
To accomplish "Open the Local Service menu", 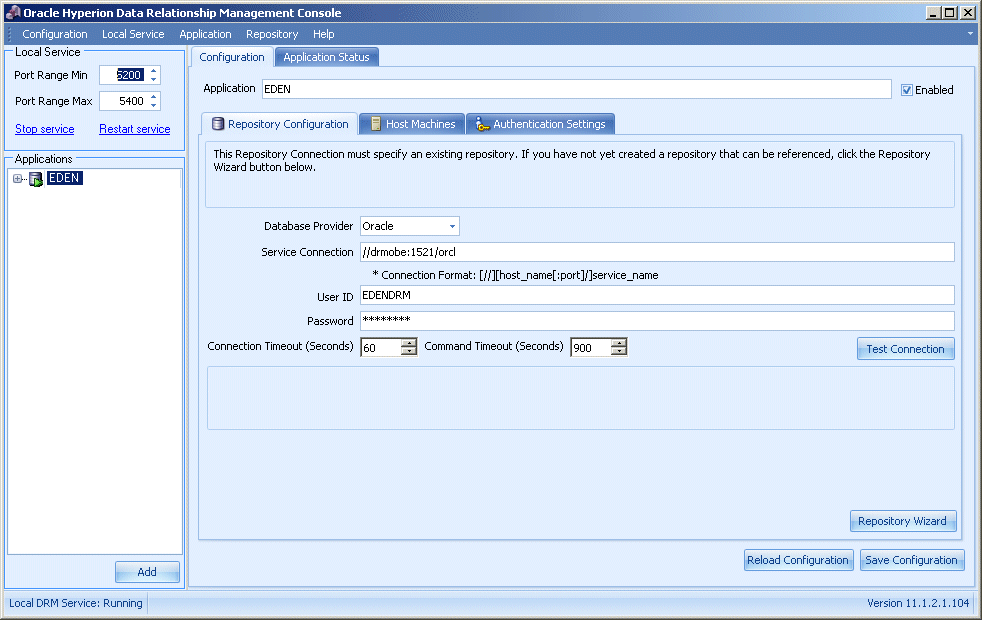I will click(133, 34).
